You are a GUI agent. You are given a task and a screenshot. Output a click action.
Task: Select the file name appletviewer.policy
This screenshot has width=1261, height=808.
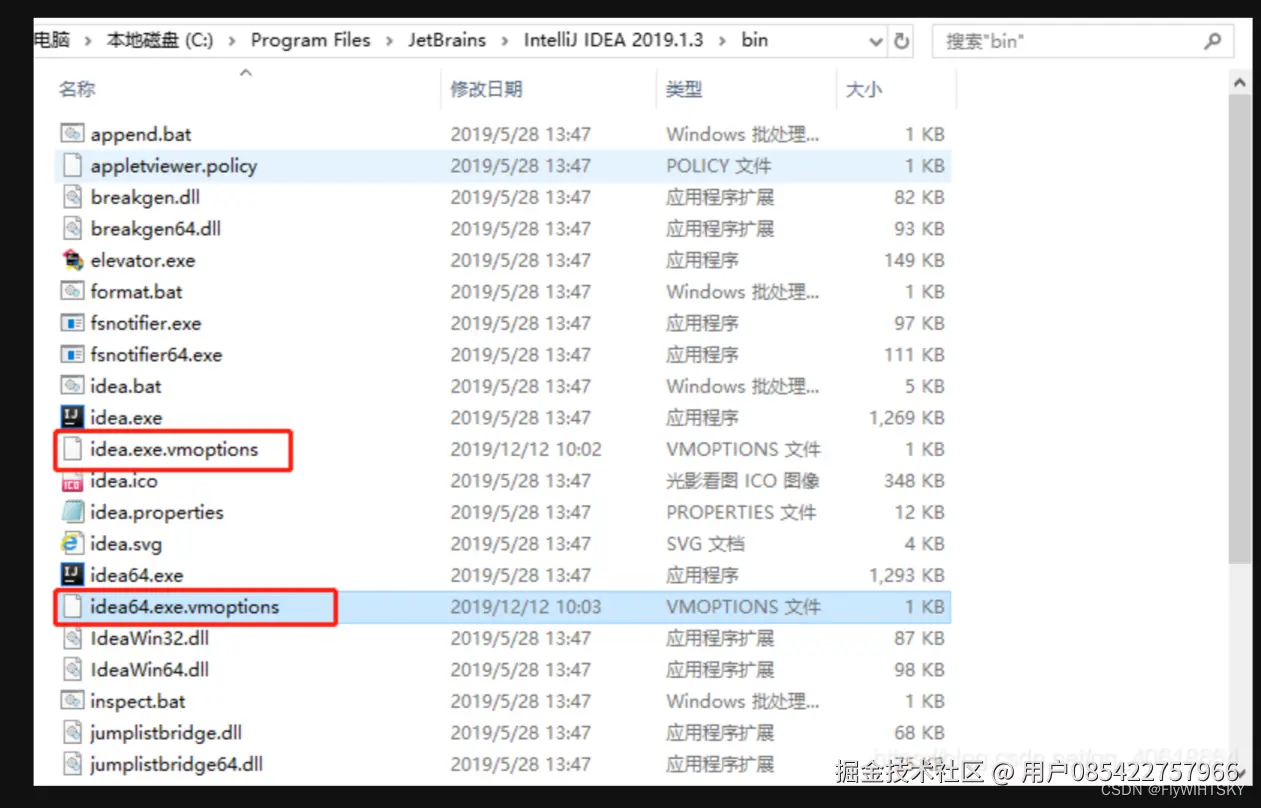[x=174, y=166]
